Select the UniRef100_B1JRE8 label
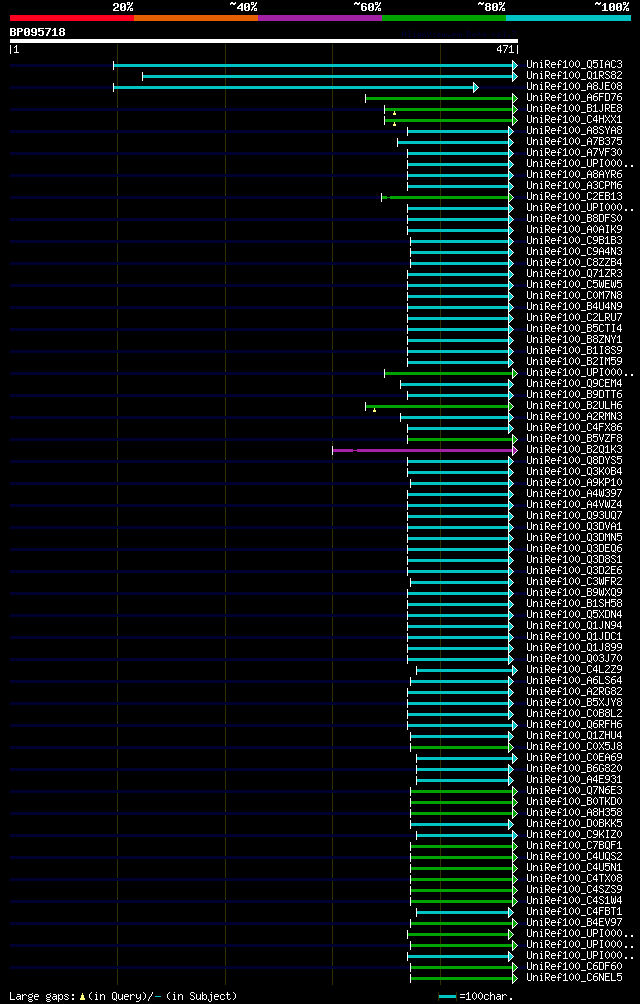 (574, 108)
